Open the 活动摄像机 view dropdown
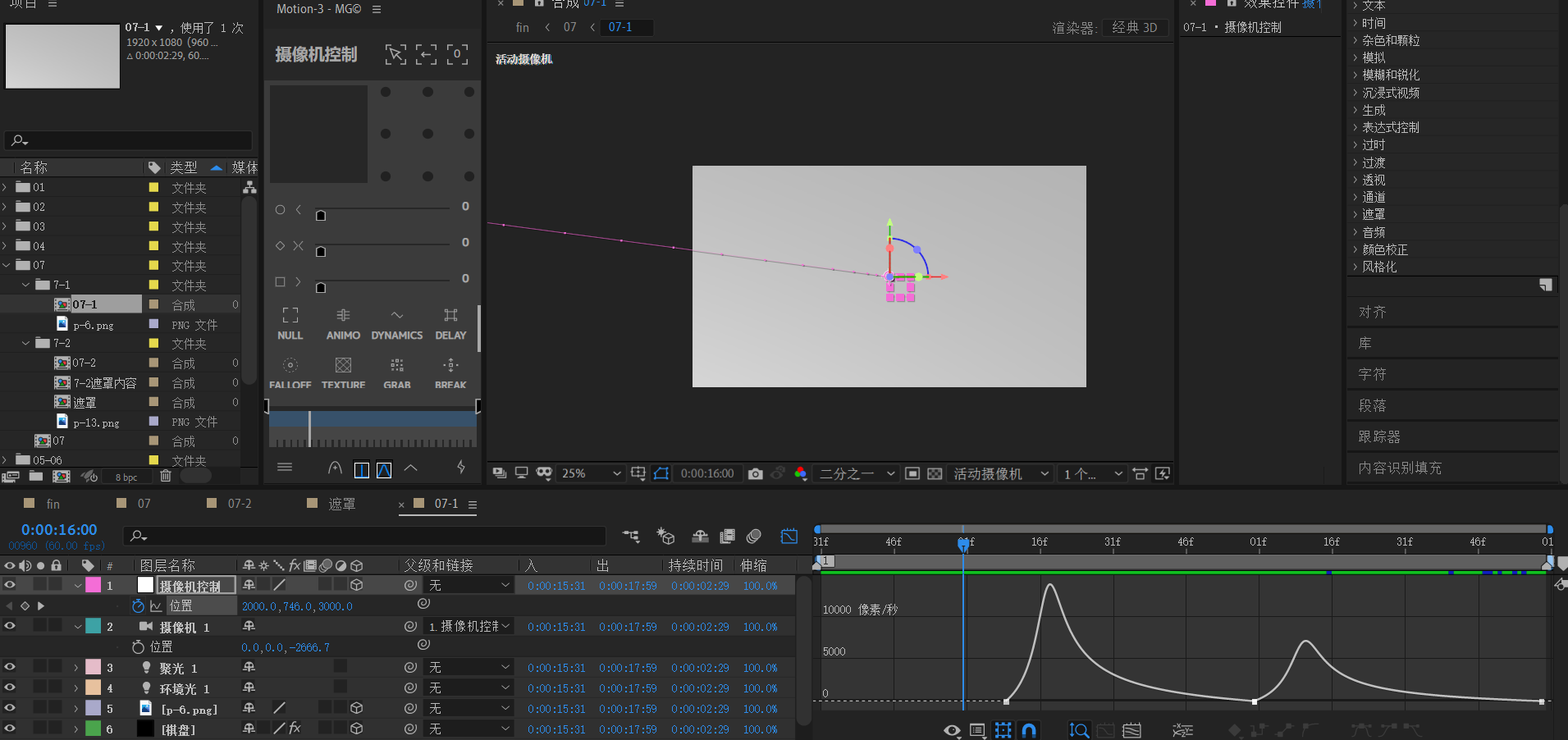Image resolution: width=1568 pixels, height=740 pixels. click(1000, 473)
